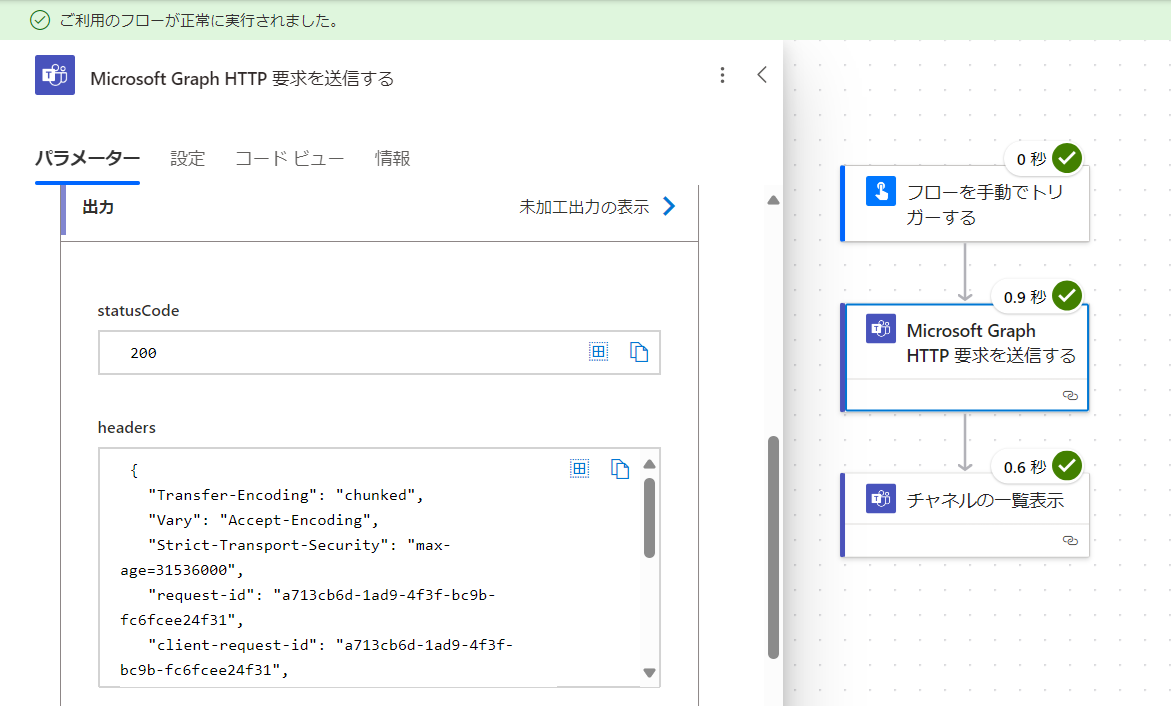Click the headers box scroll up arrow

point(650,465)
